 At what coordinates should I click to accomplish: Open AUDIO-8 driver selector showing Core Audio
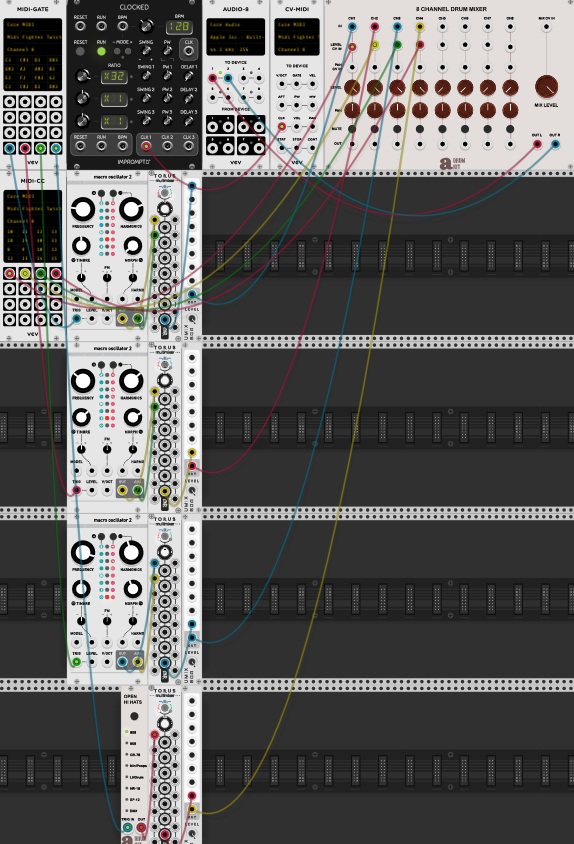[x=235, y=25]
